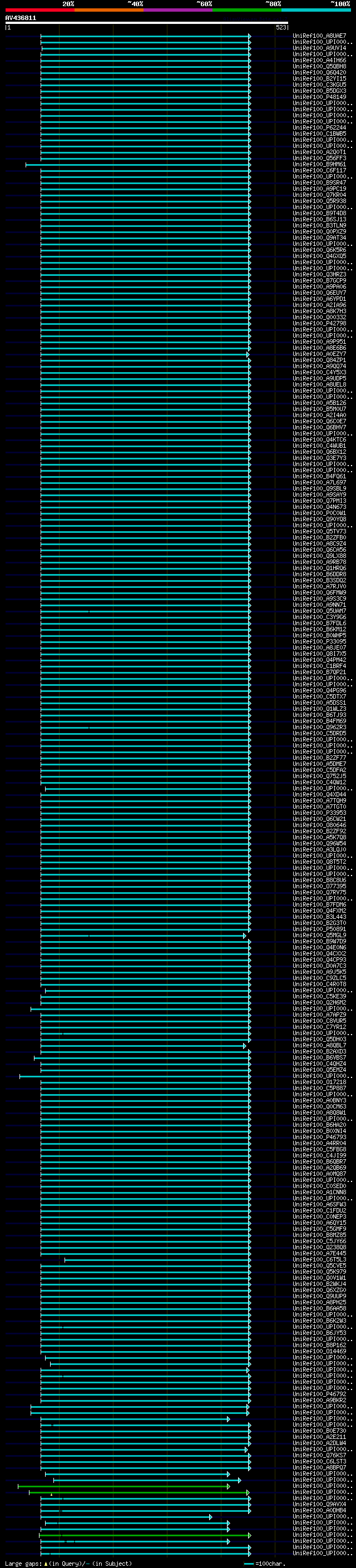Screen dimensions: 356x1568
Task: Click hit label UniRef100_Q4FXM2
Action: [x=319, y=911]
